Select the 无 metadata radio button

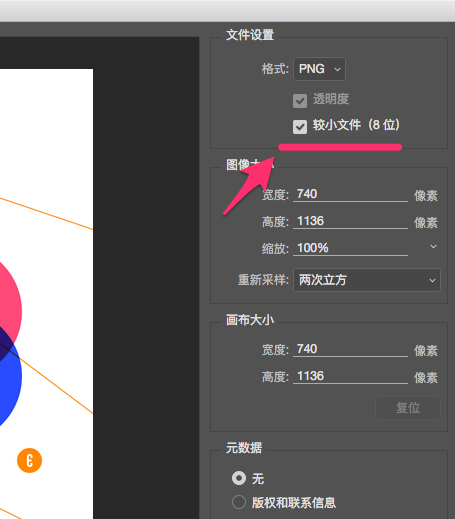coord(239,478)
